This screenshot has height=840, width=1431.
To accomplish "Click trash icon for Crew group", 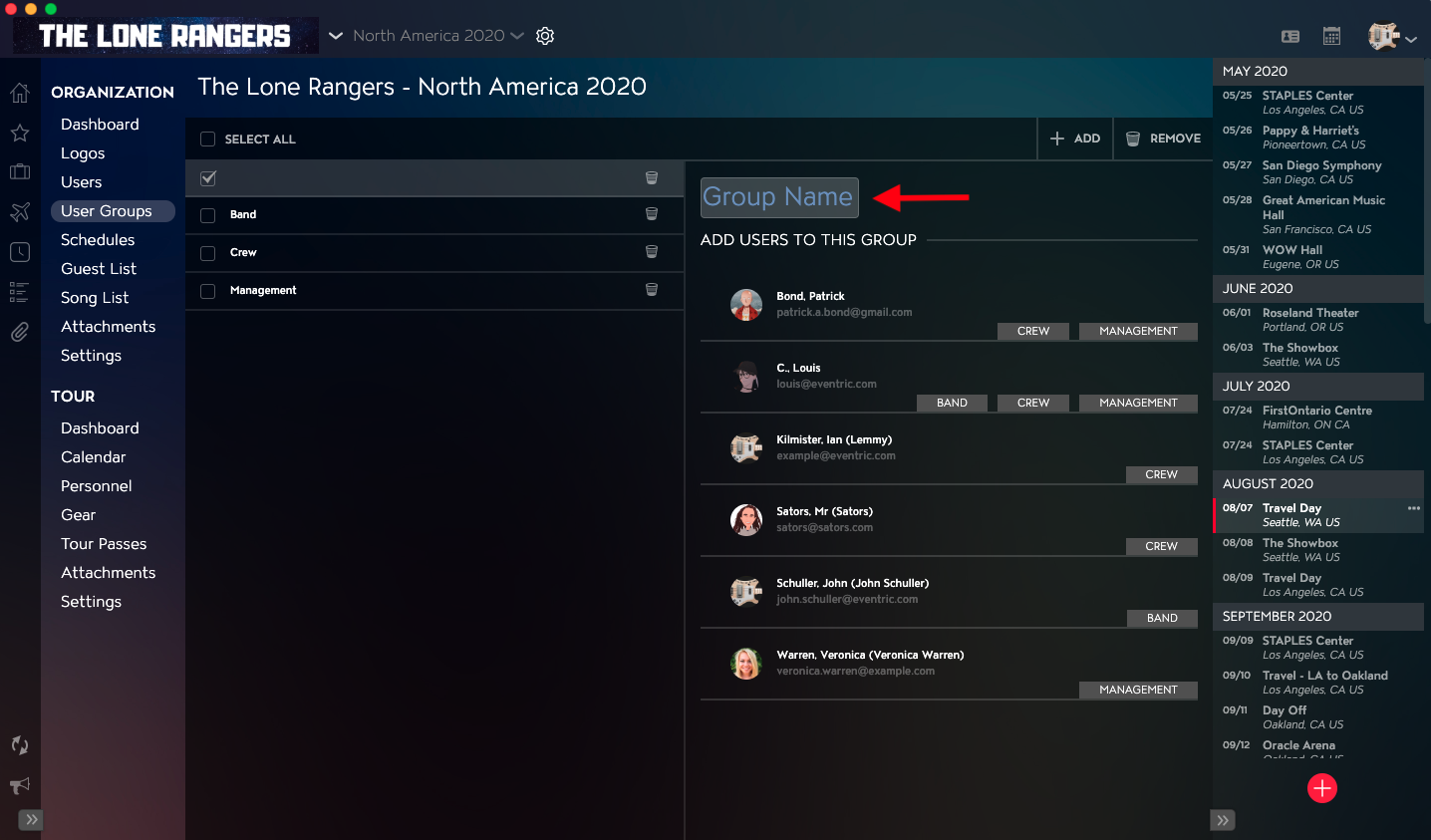I will click(652, 251).
